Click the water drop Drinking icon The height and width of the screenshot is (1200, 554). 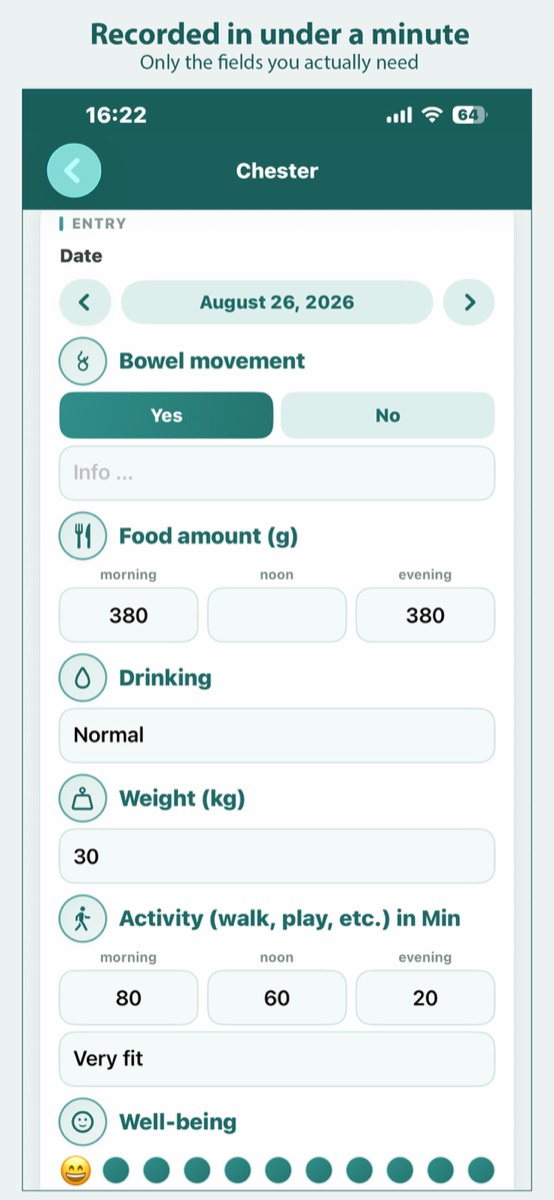click(84, 678)
